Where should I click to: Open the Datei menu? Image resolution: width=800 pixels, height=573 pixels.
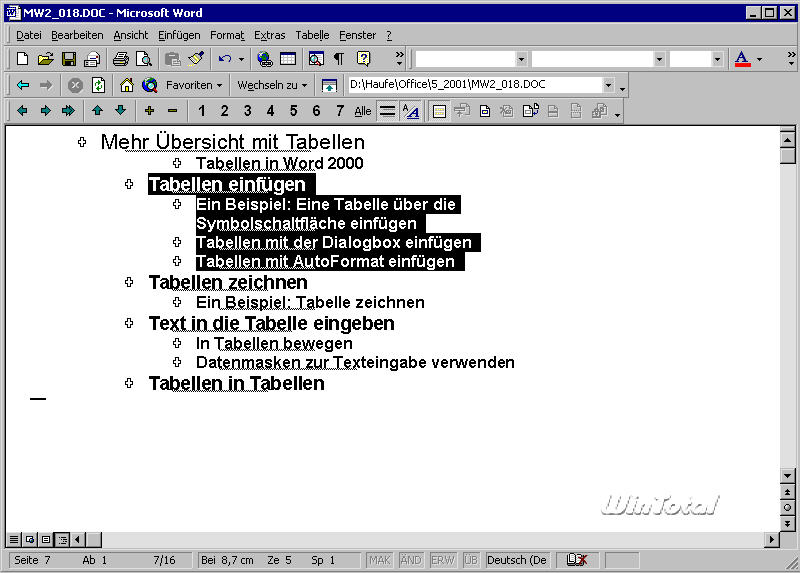click(x=29, y=35)
